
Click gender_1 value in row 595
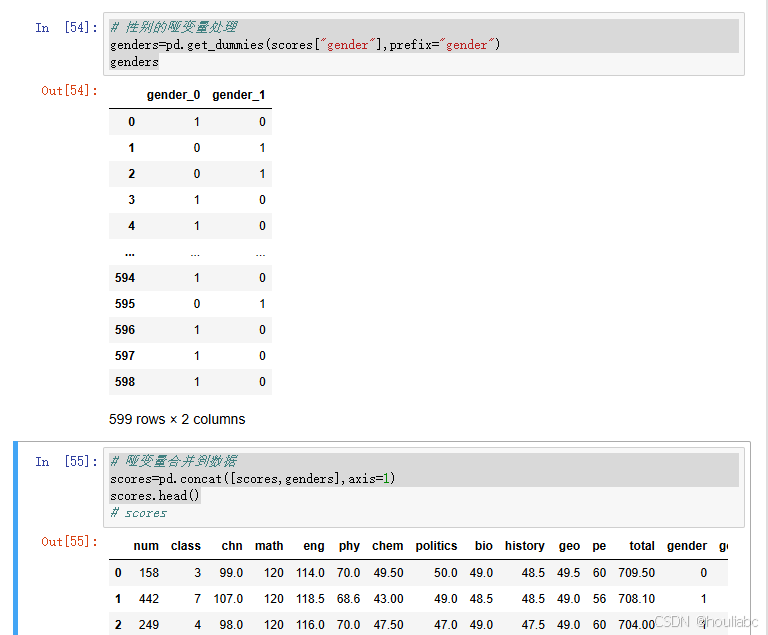(262, 303)
